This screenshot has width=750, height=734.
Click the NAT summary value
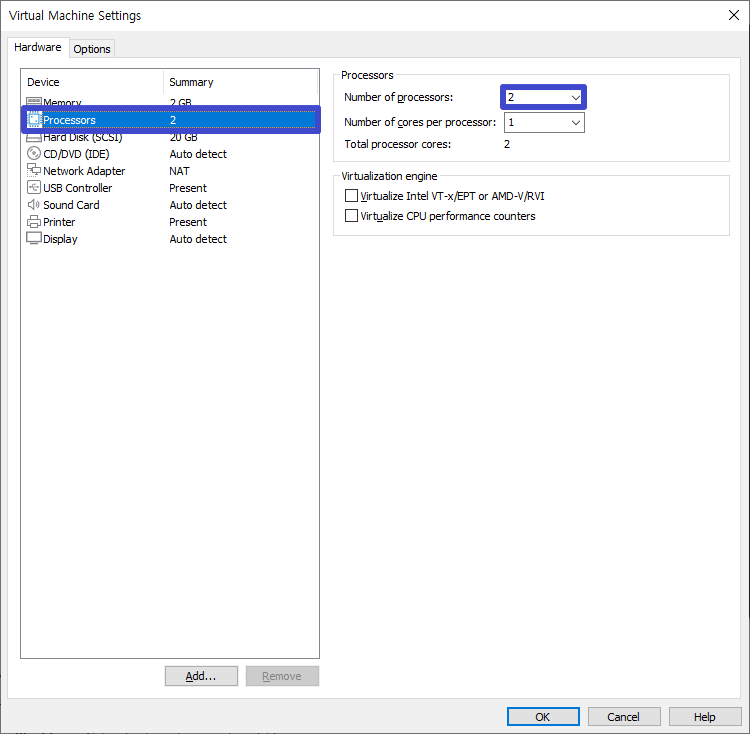(179, 171)
